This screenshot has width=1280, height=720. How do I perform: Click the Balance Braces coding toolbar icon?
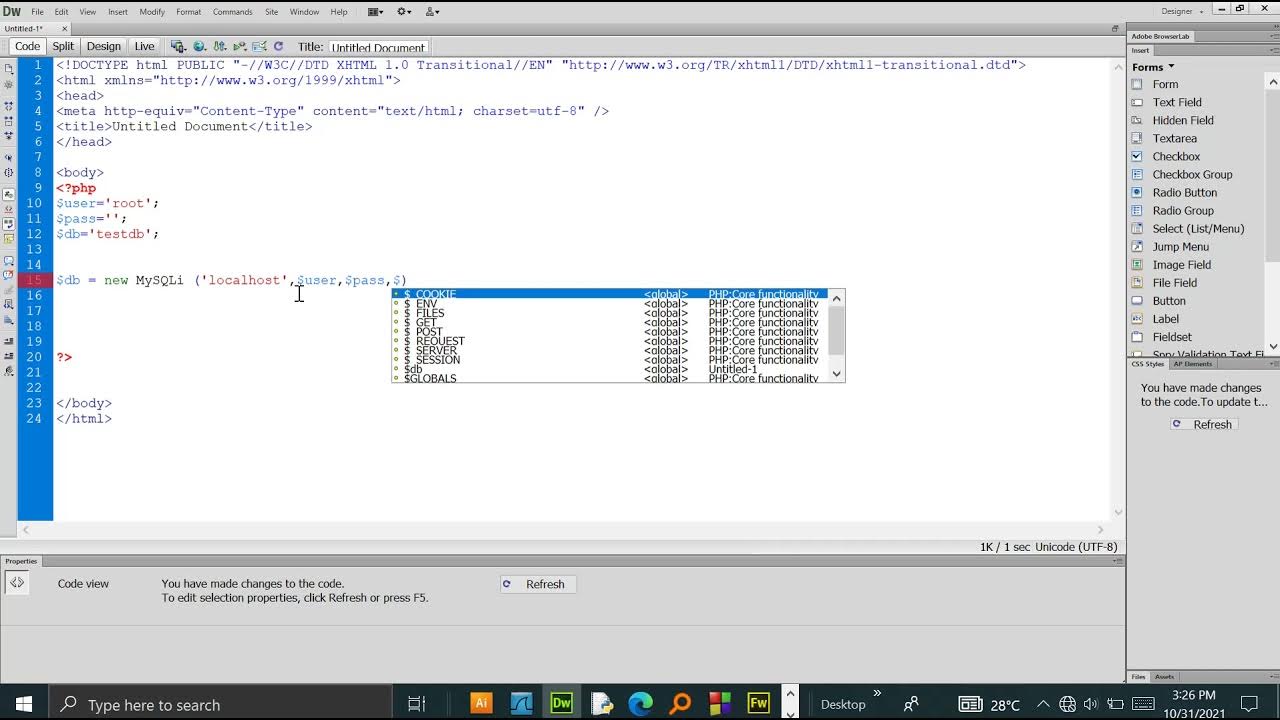(x=9, y=172)
